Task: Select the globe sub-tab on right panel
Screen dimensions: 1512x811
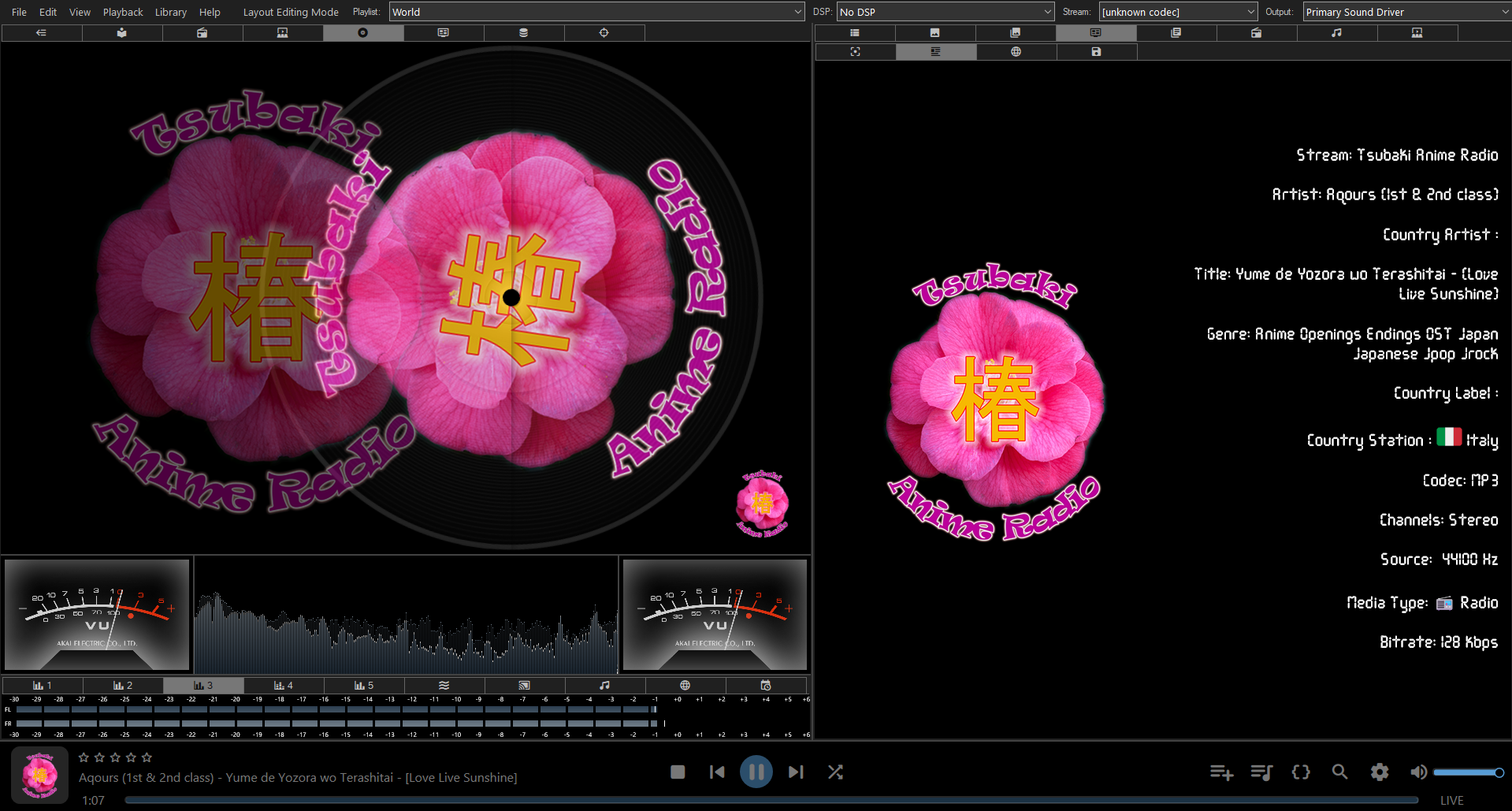Action: click(1016, 51)
